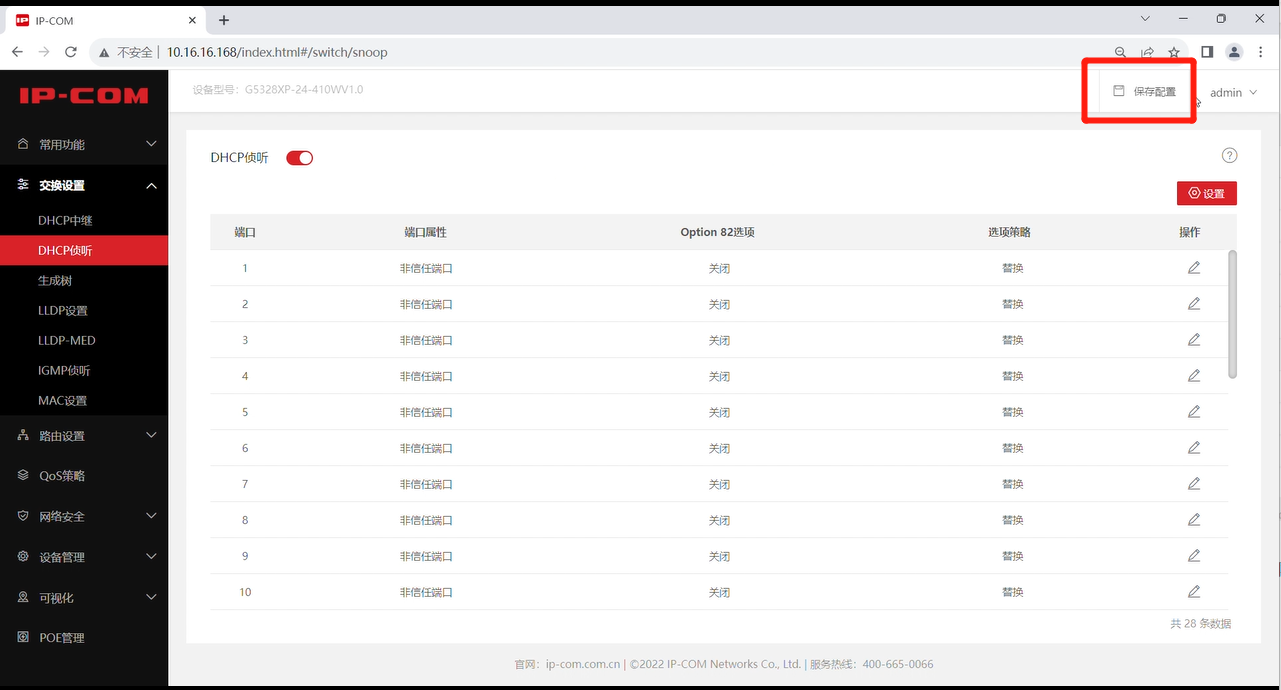
Task: Open the browser tab search chevron
Action: (1145, 18)
